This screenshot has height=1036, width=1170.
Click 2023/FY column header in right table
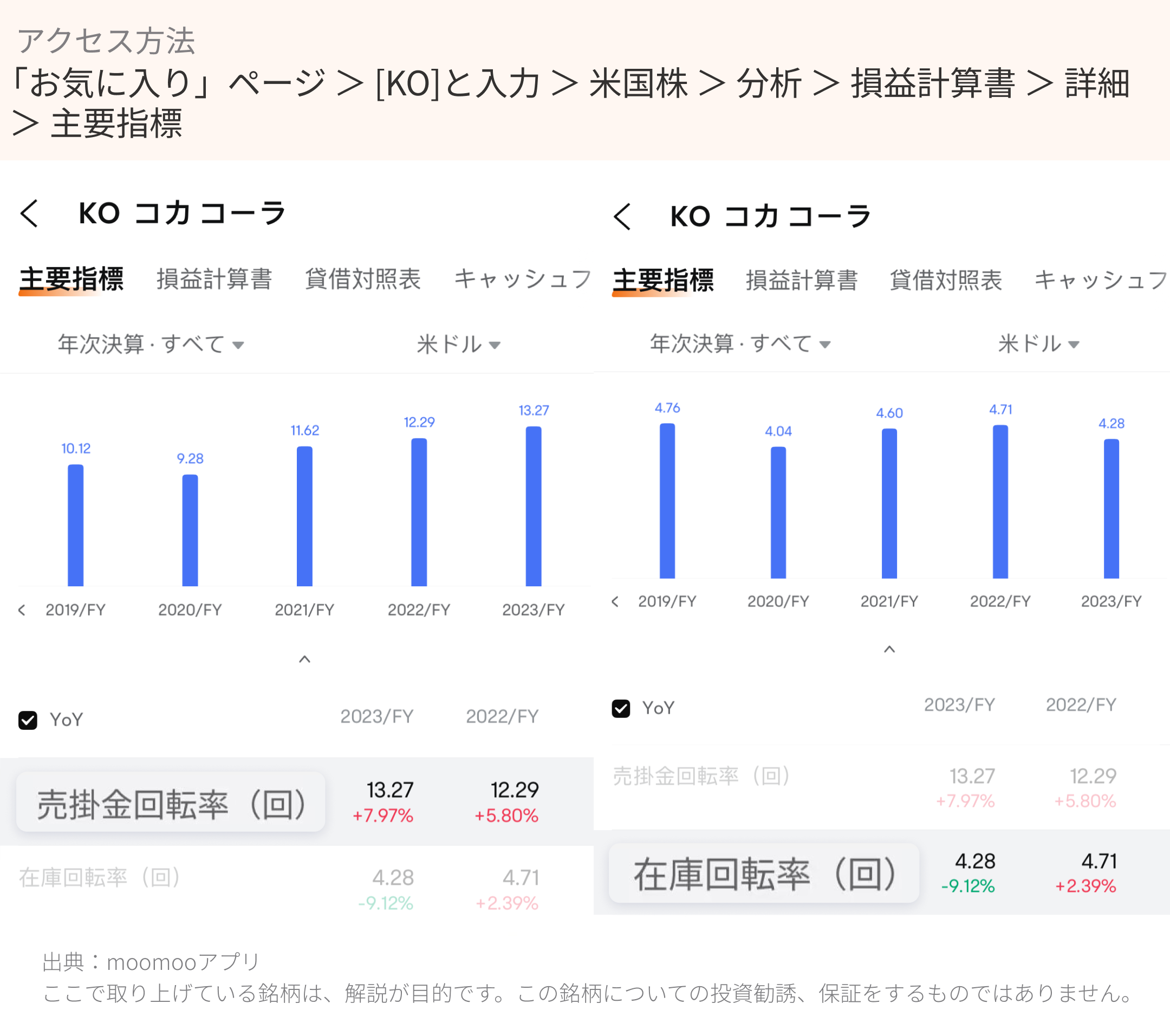tap(959, 704)
